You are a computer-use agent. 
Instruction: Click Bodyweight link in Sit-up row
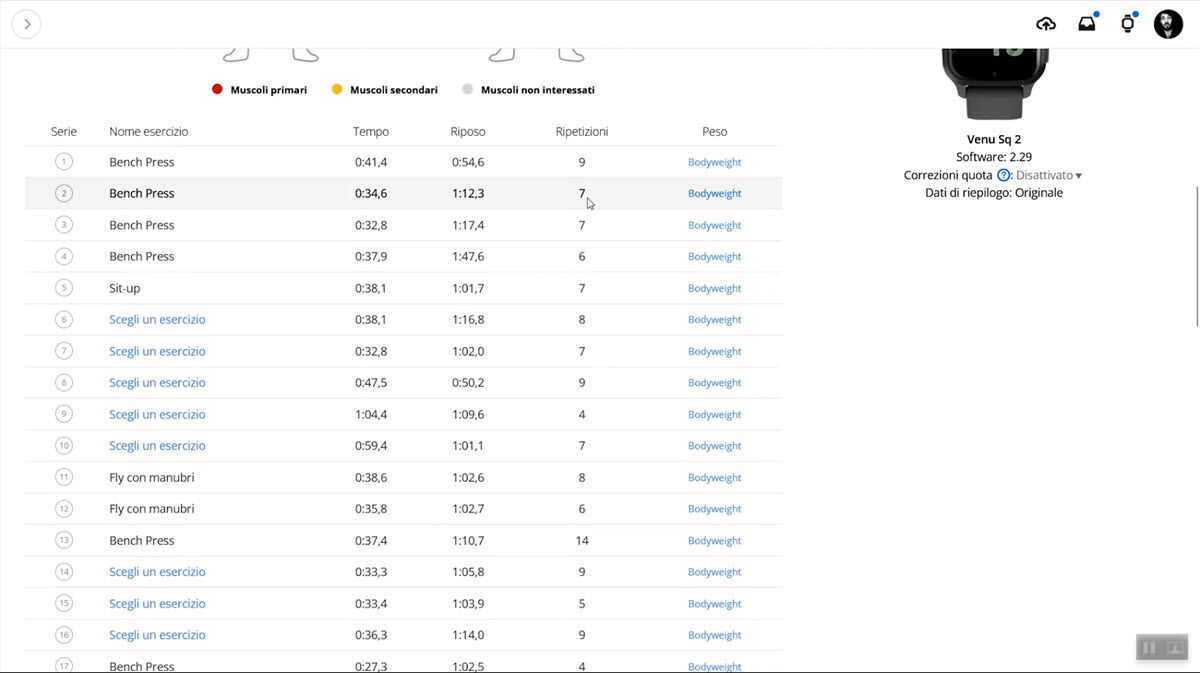tap(714, 288)
